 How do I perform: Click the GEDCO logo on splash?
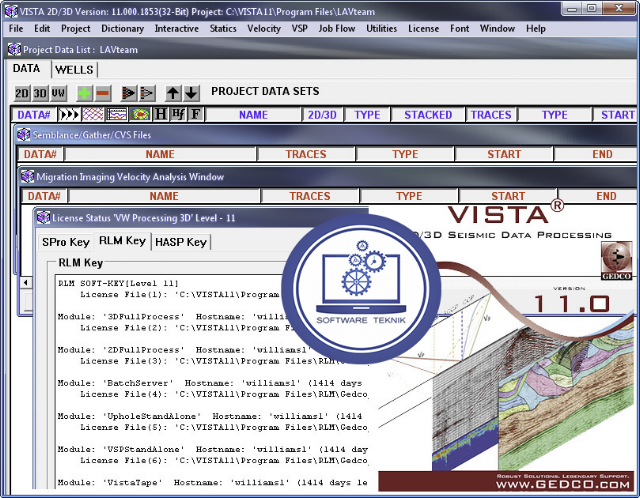pos(616,260)
